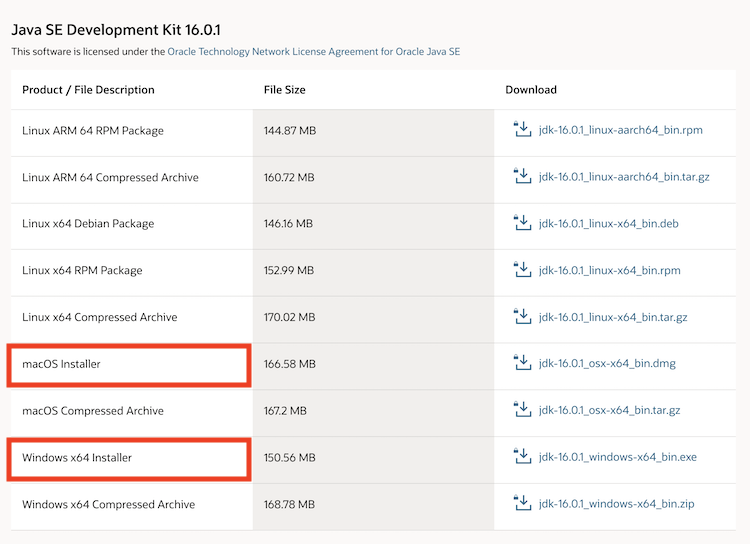The width and height of the screenshot is (750, 544).
Task: Select 'Linux x64 RPM Package' text
Action: tap(82, 271)
